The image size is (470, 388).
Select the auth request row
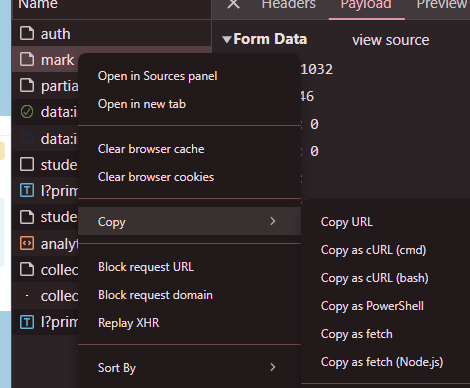tap(111, 34)
